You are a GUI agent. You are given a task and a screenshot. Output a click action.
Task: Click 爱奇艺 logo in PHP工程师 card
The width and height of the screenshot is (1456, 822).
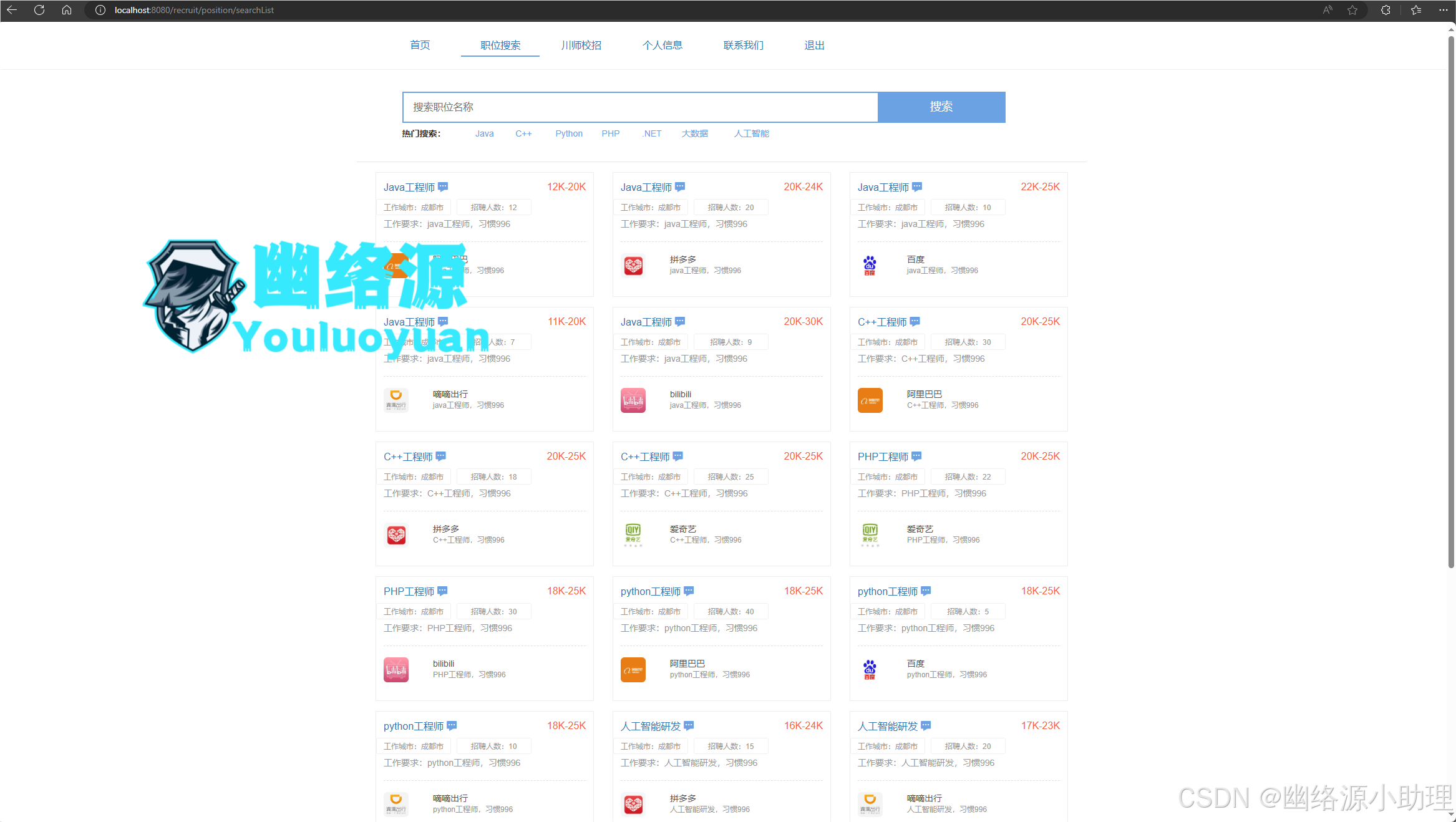click(870, 535)
